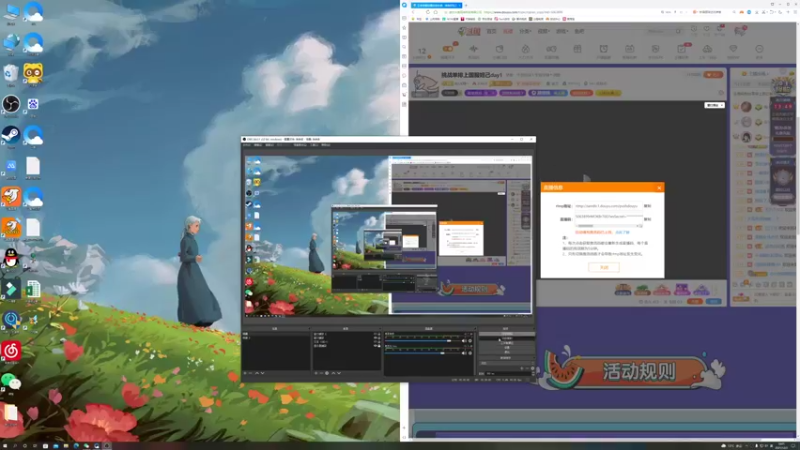Launch NetEase Cloud Music red icon
Viewport: 800px width, 450px height.
[11, 351]
